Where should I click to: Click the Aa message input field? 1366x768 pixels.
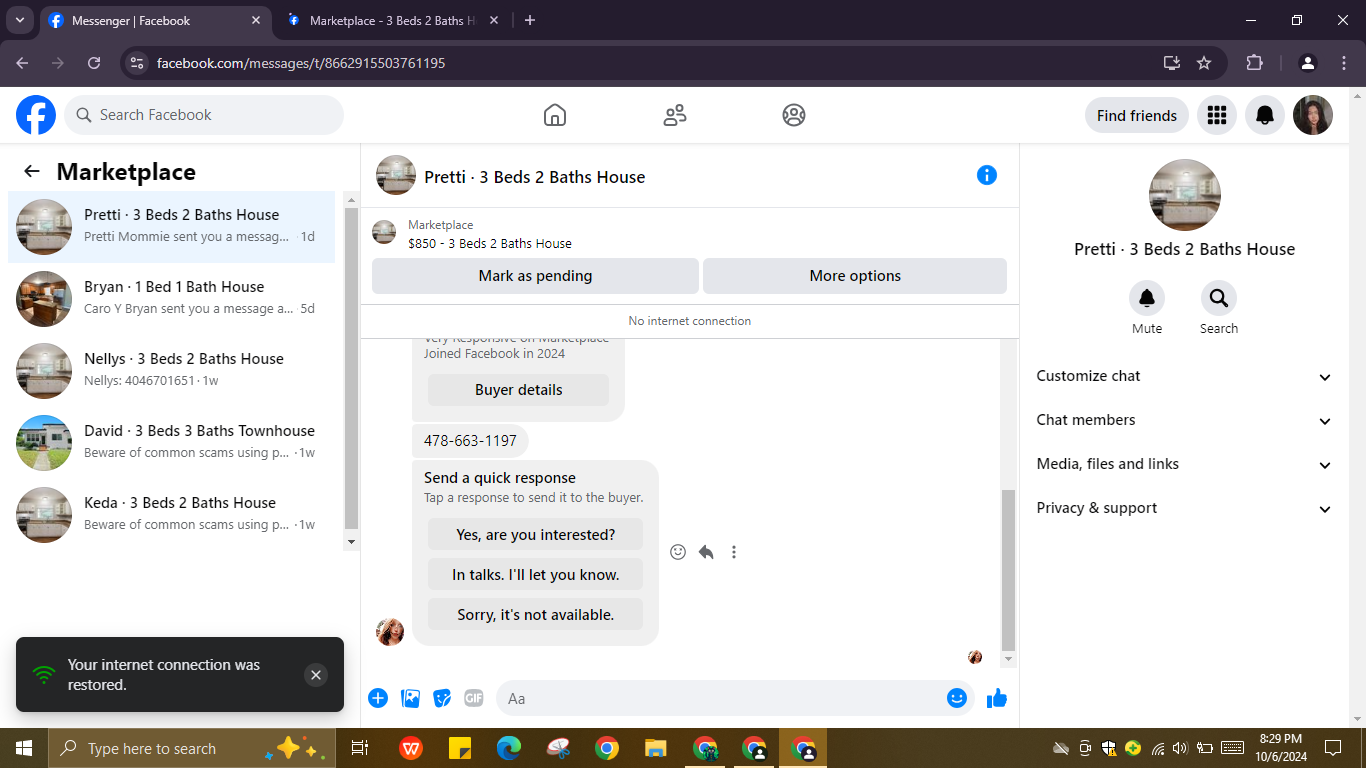(720, 698)
